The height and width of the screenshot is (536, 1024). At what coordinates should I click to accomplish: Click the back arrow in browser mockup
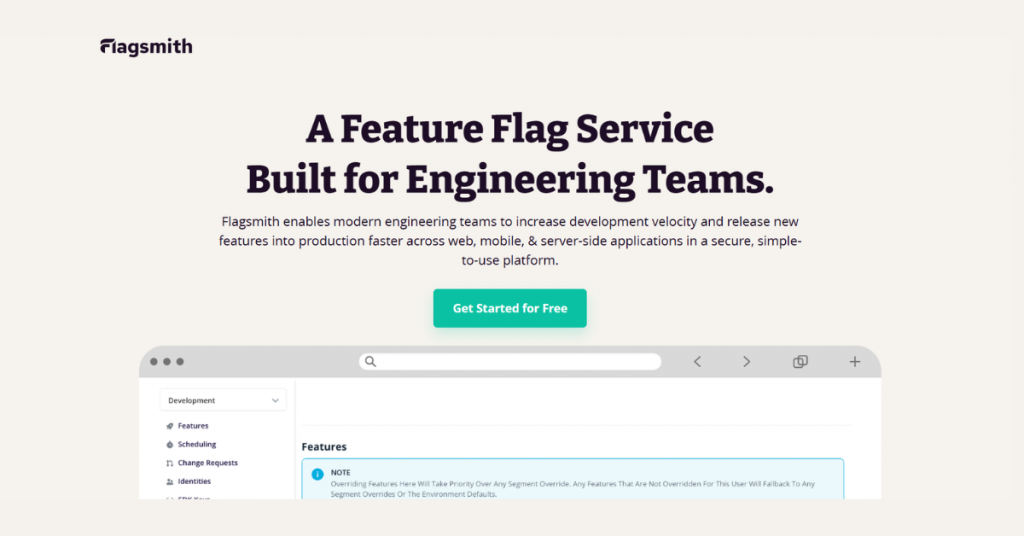tap(697, 362)
